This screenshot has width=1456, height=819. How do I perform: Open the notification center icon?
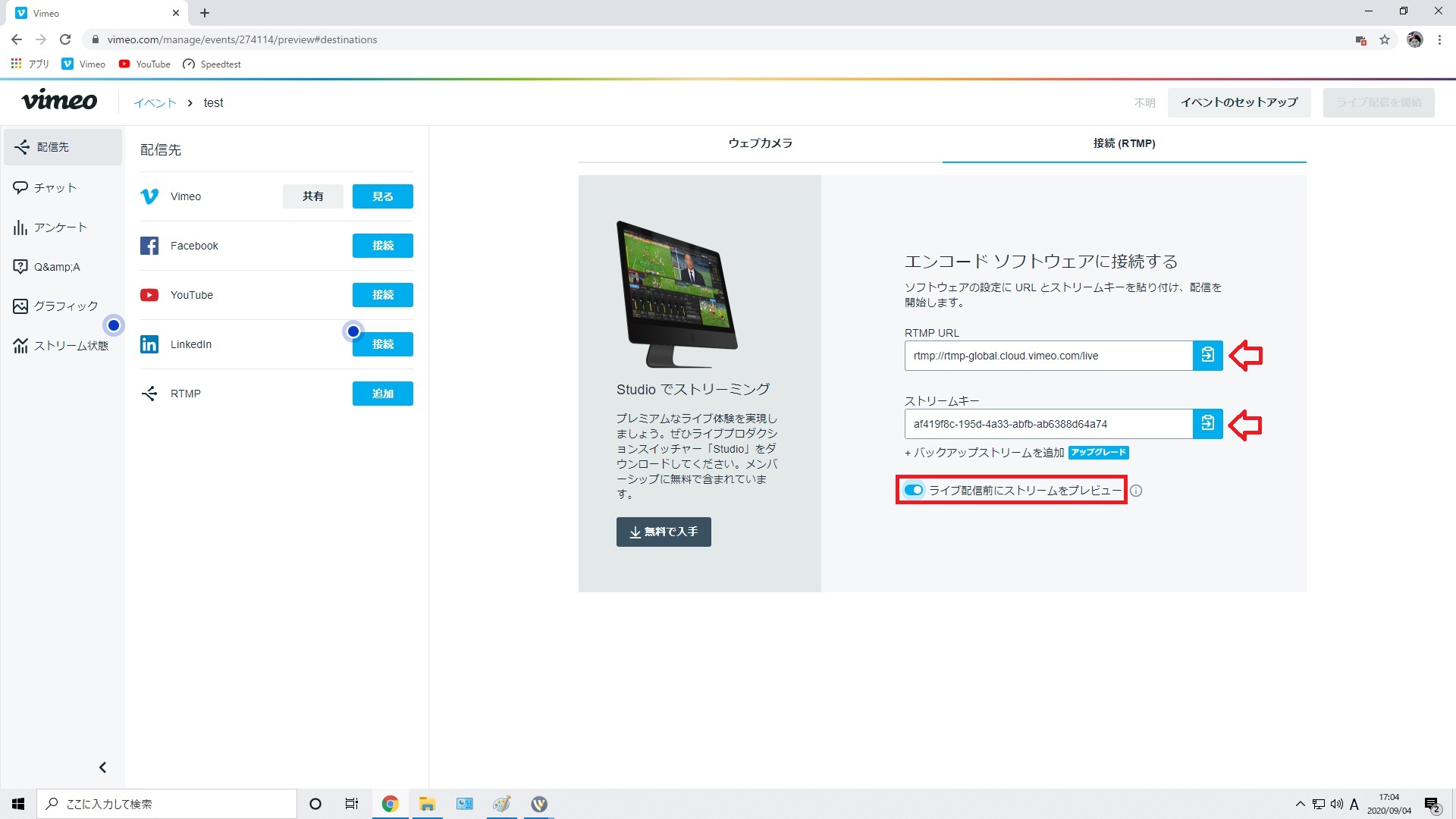pyautogui.click(x=1432, y=804)
